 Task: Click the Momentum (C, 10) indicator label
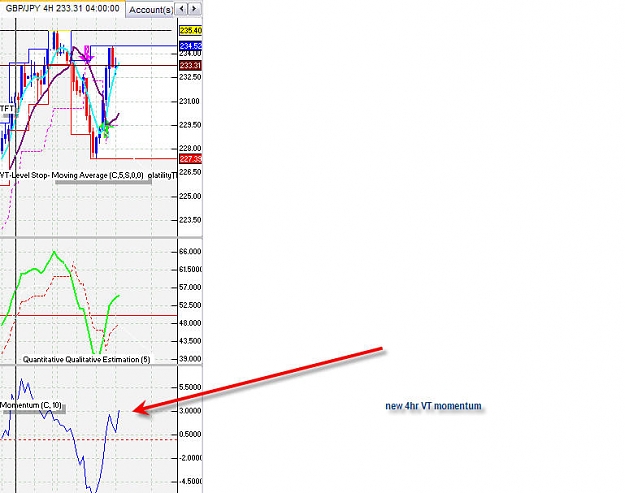pos(31,405)
